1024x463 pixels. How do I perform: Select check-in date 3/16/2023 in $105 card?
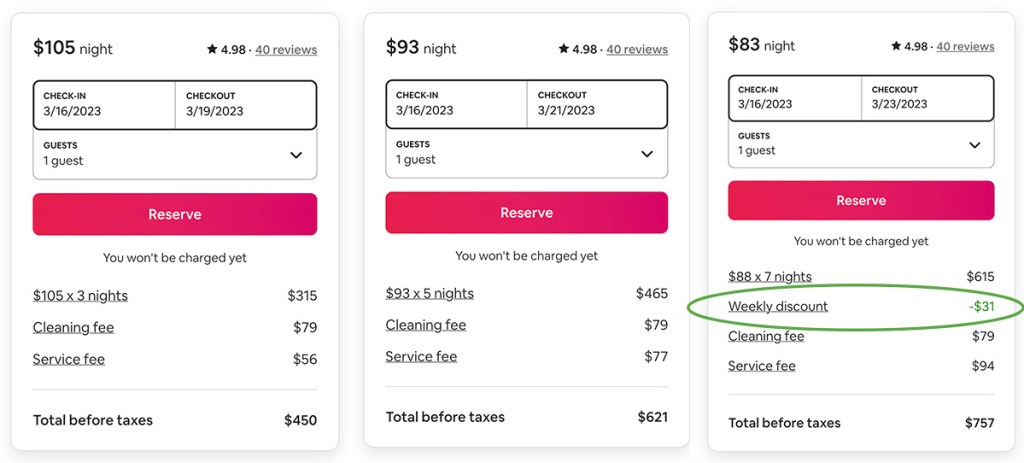point(104,105)
